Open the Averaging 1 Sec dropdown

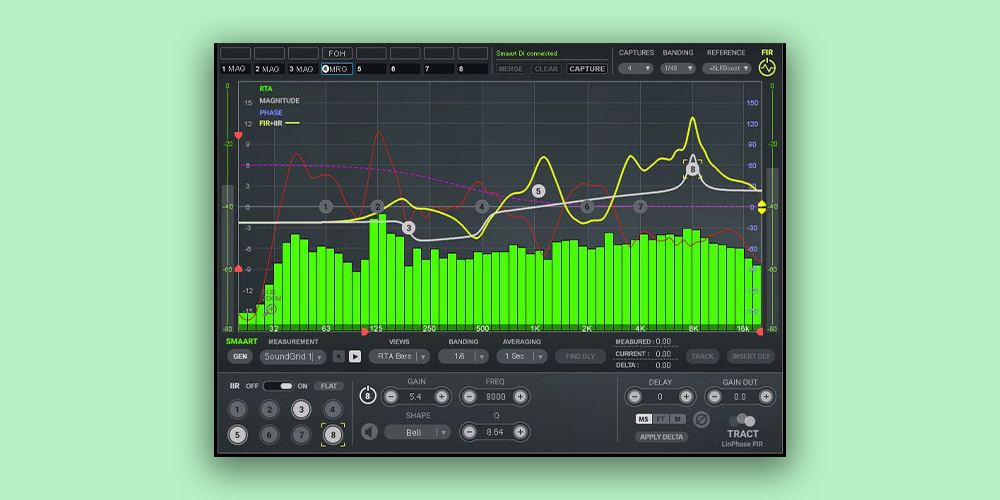coord(522,357)
